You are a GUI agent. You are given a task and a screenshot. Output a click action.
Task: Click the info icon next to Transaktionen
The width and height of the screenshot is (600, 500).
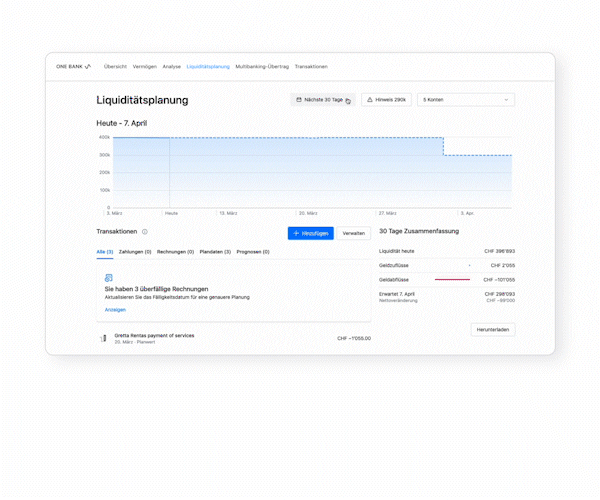tap(145, 231)
